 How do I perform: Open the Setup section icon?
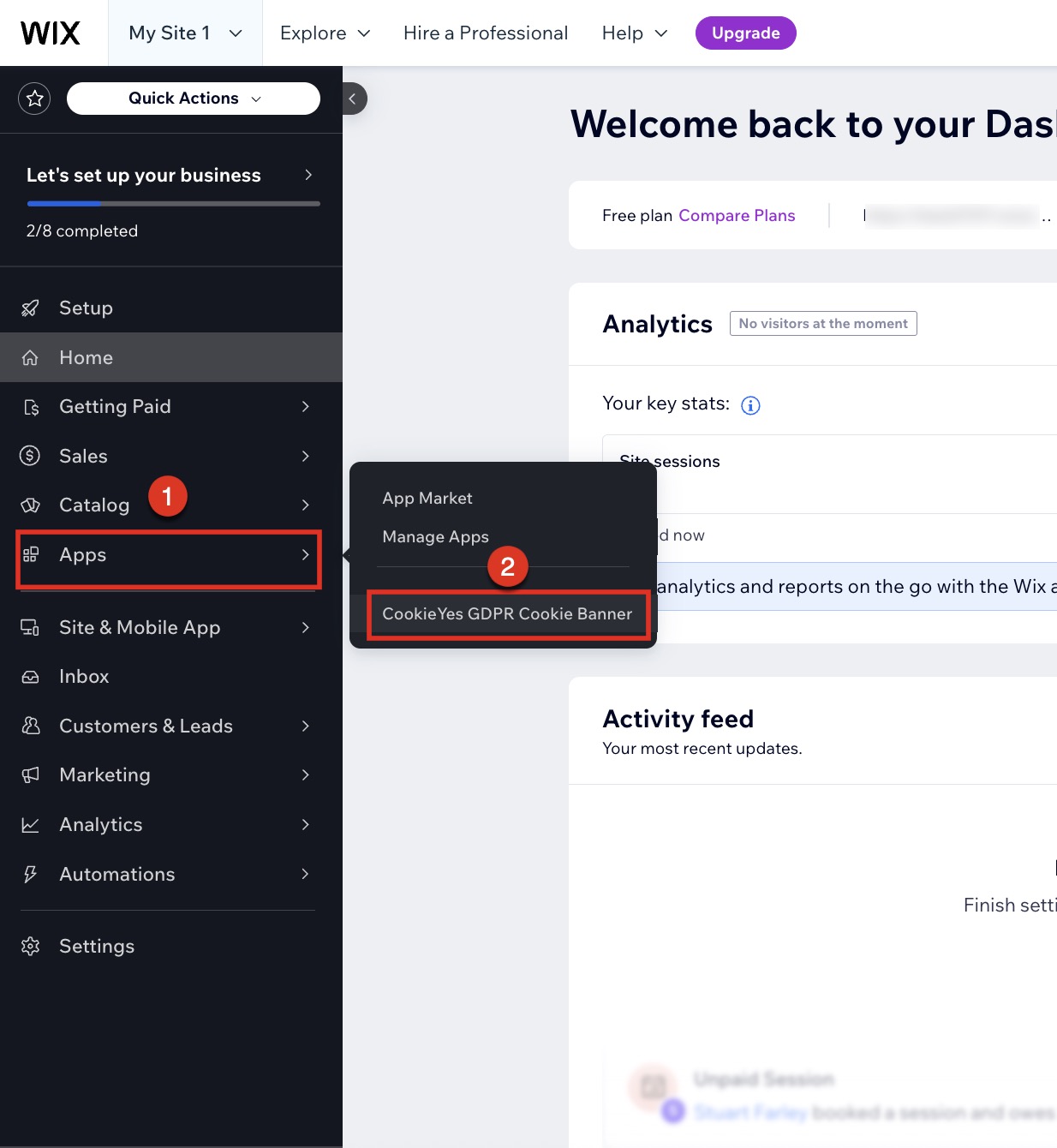click(30, 308)
